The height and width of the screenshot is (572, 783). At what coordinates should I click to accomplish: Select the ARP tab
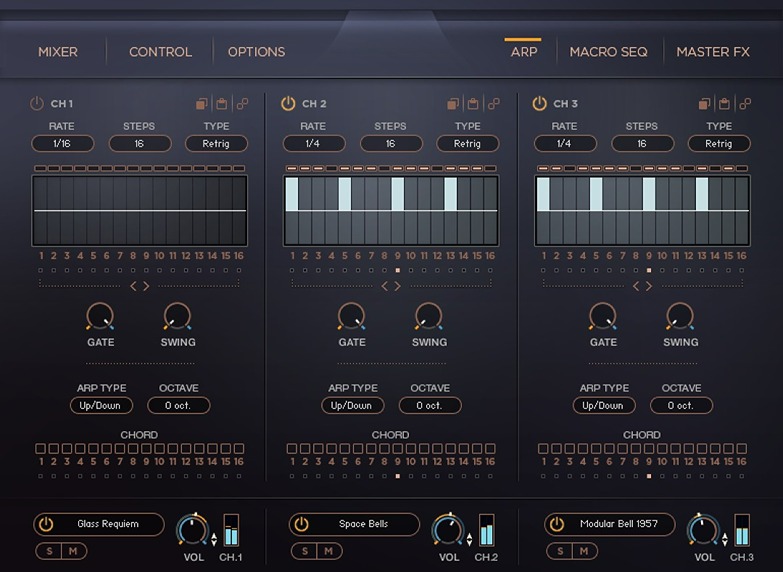[524, 52]
